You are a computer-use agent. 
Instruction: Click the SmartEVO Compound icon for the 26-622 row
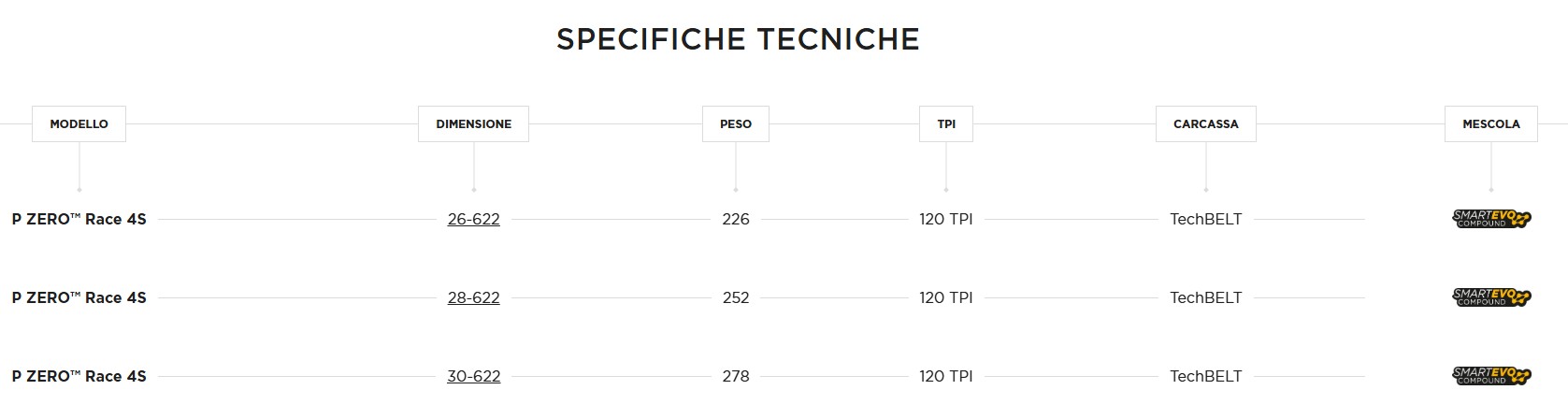click(1491, 219)
